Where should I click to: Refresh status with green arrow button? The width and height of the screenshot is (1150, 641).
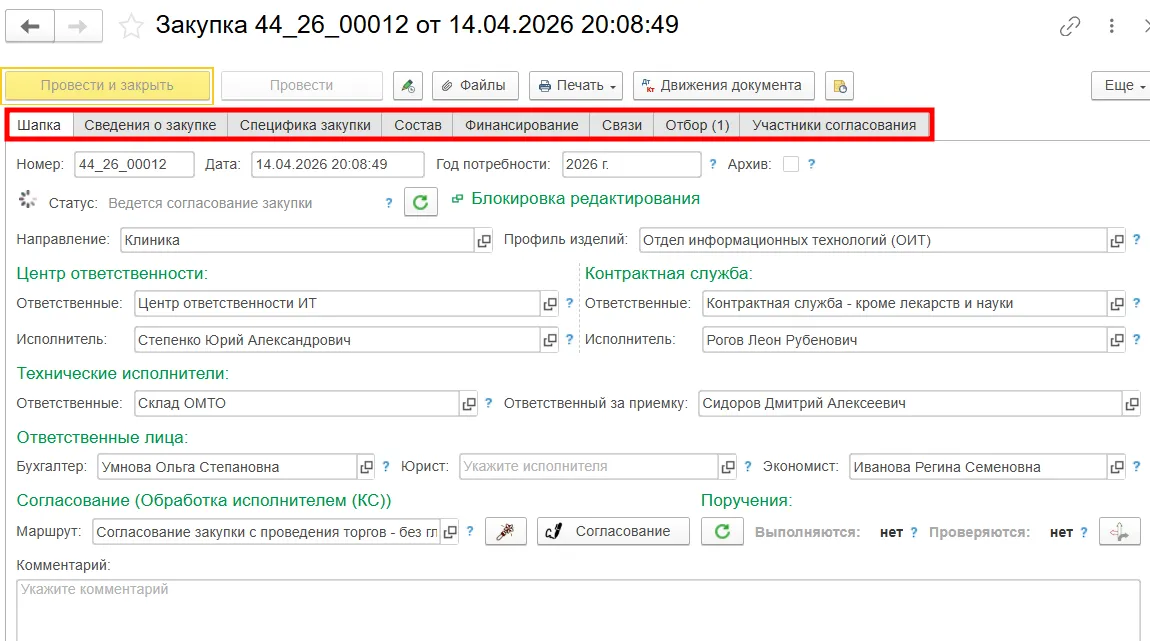[x=420, y=202]
